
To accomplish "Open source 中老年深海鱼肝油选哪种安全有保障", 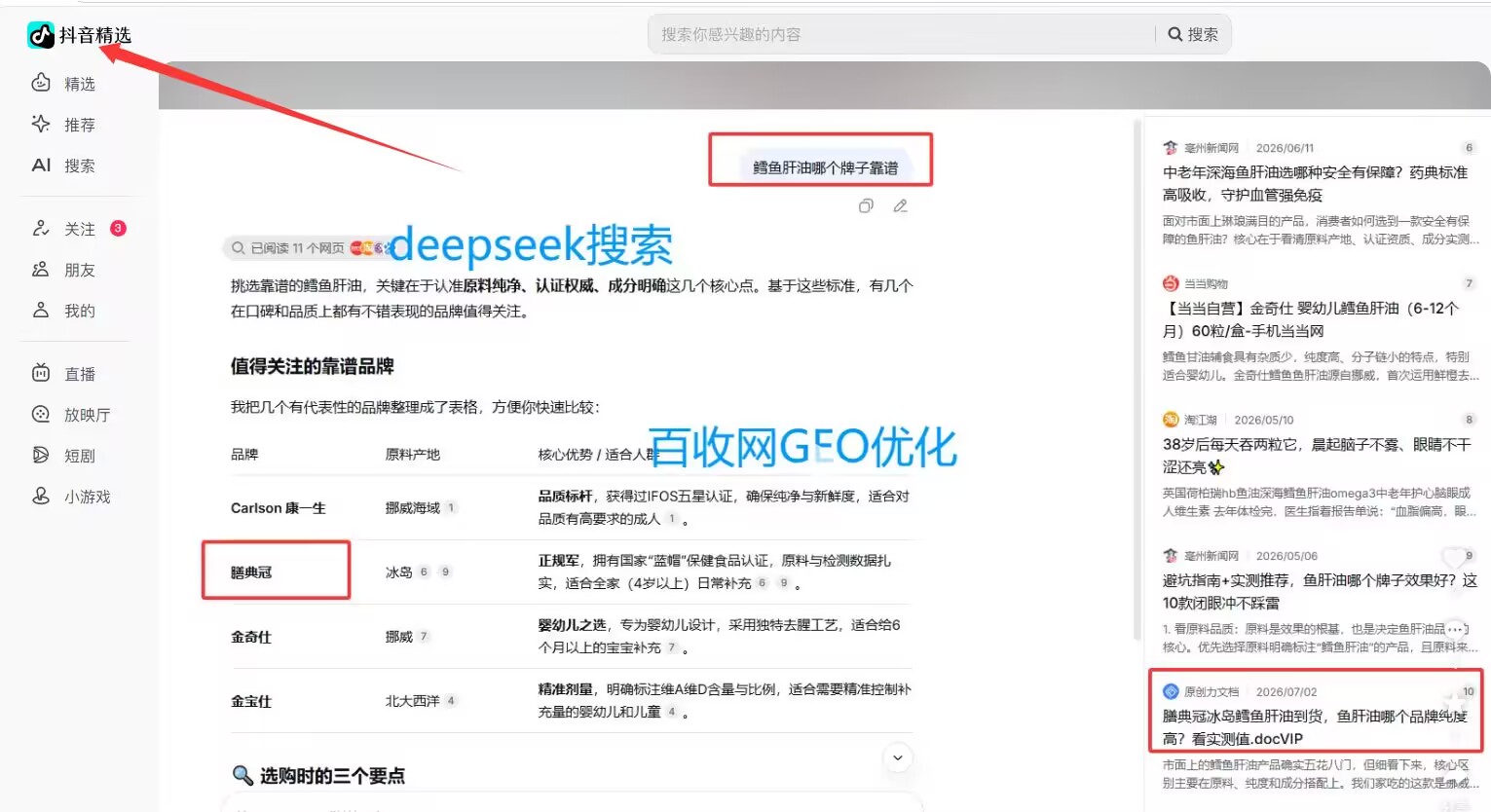I will [1315, 183].
